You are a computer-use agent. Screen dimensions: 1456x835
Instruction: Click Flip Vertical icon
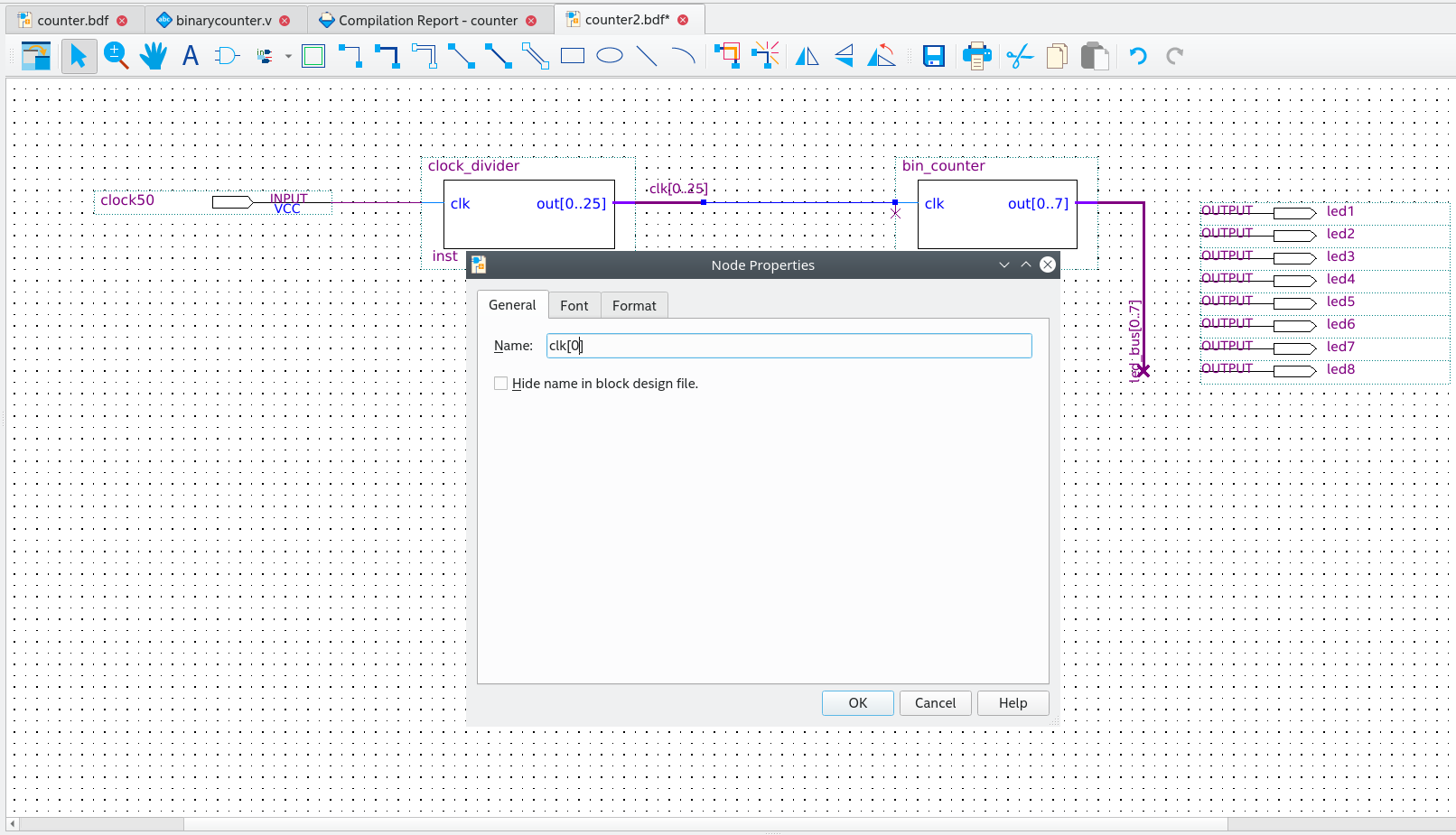click(x=844, y=56)
